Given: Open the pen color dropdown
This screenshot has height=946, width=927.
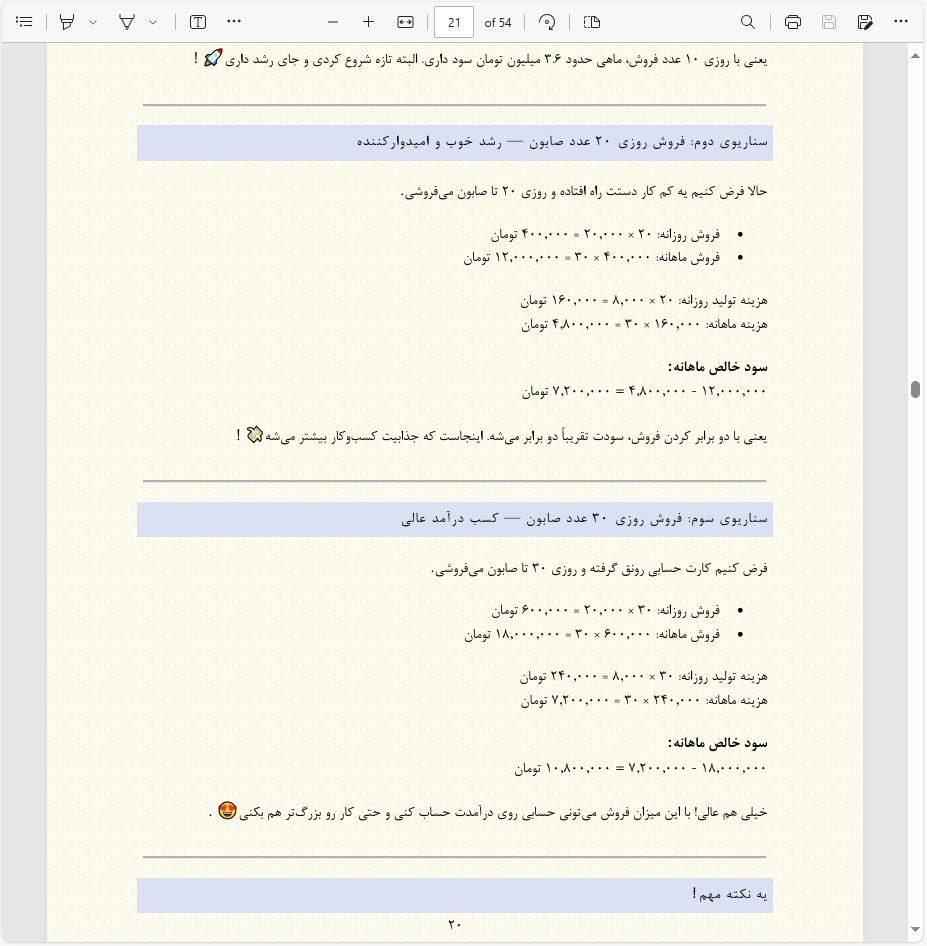Looking at the screenshot, I should click(x=92, y=22).
